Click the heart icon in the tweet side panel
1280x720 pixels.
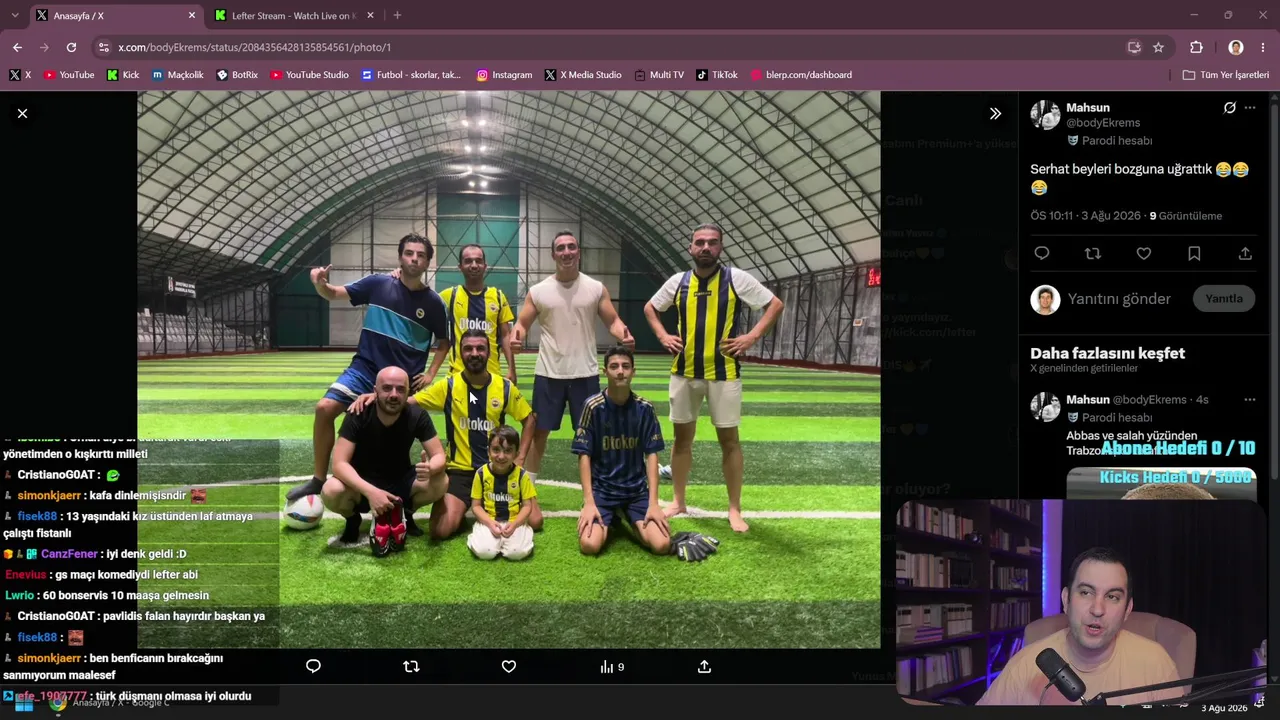tap(1144, 254)
